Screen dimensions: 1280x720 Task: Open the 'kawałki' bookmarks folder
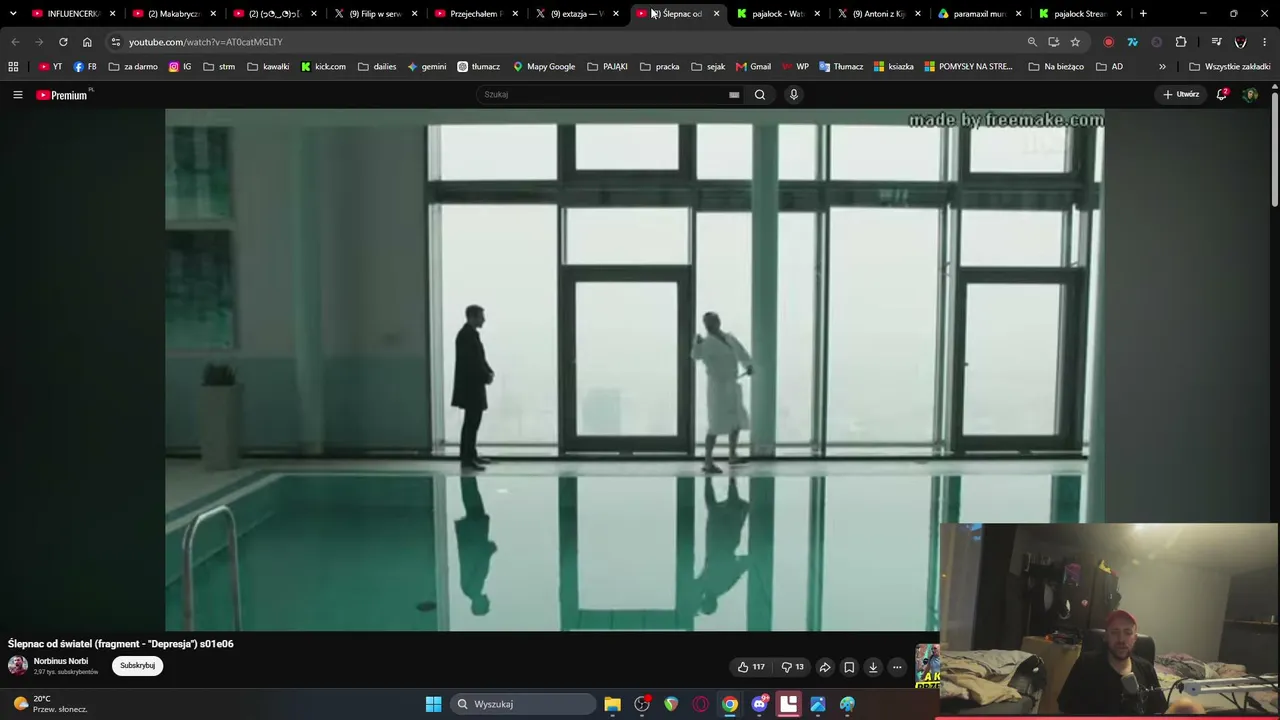pos(268,67)
